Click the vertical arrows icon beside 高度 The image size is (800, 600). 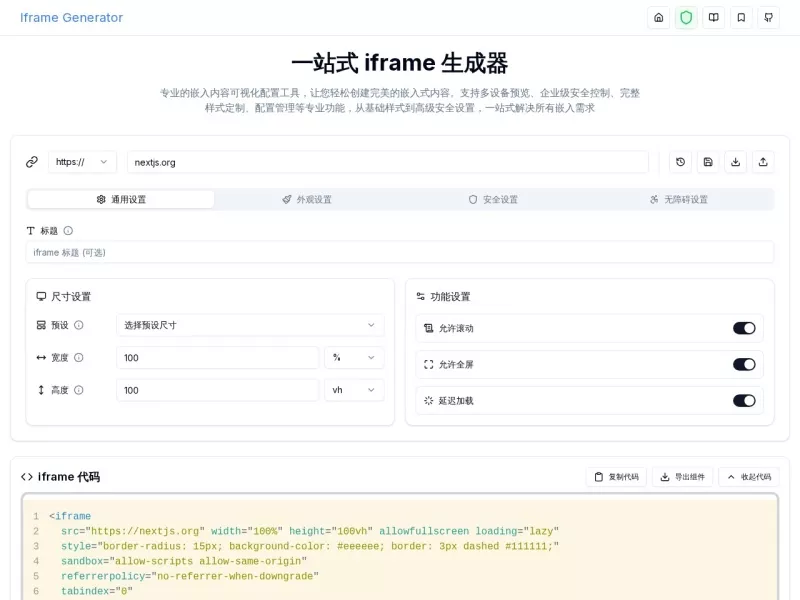pyautogui.click(x=41, y=390)
